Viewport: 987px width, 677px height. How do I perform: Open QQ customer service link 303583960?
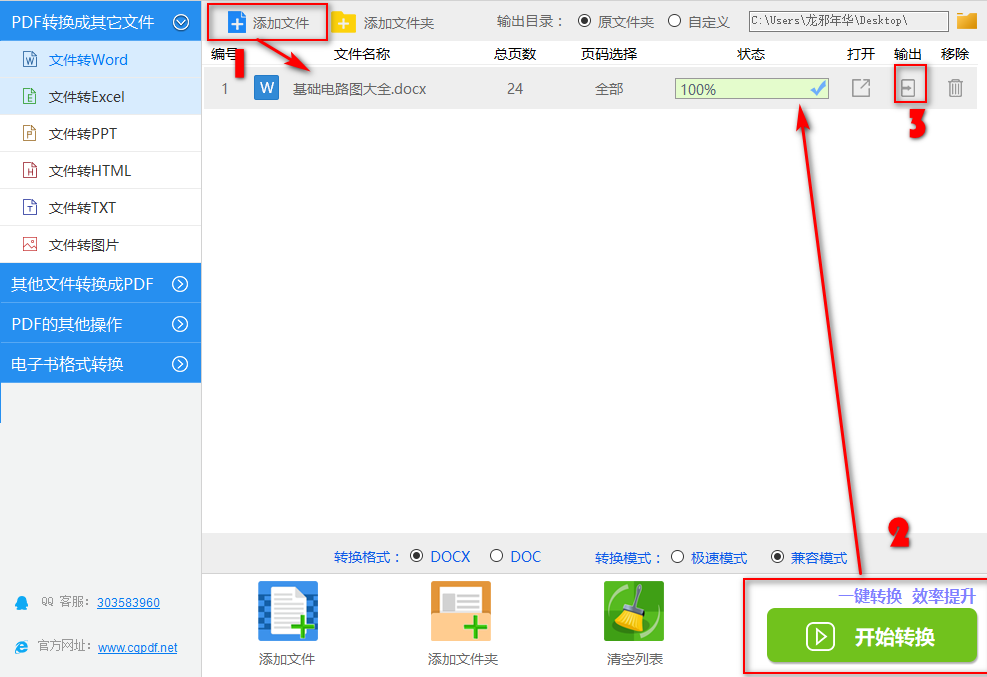[128, 603]
